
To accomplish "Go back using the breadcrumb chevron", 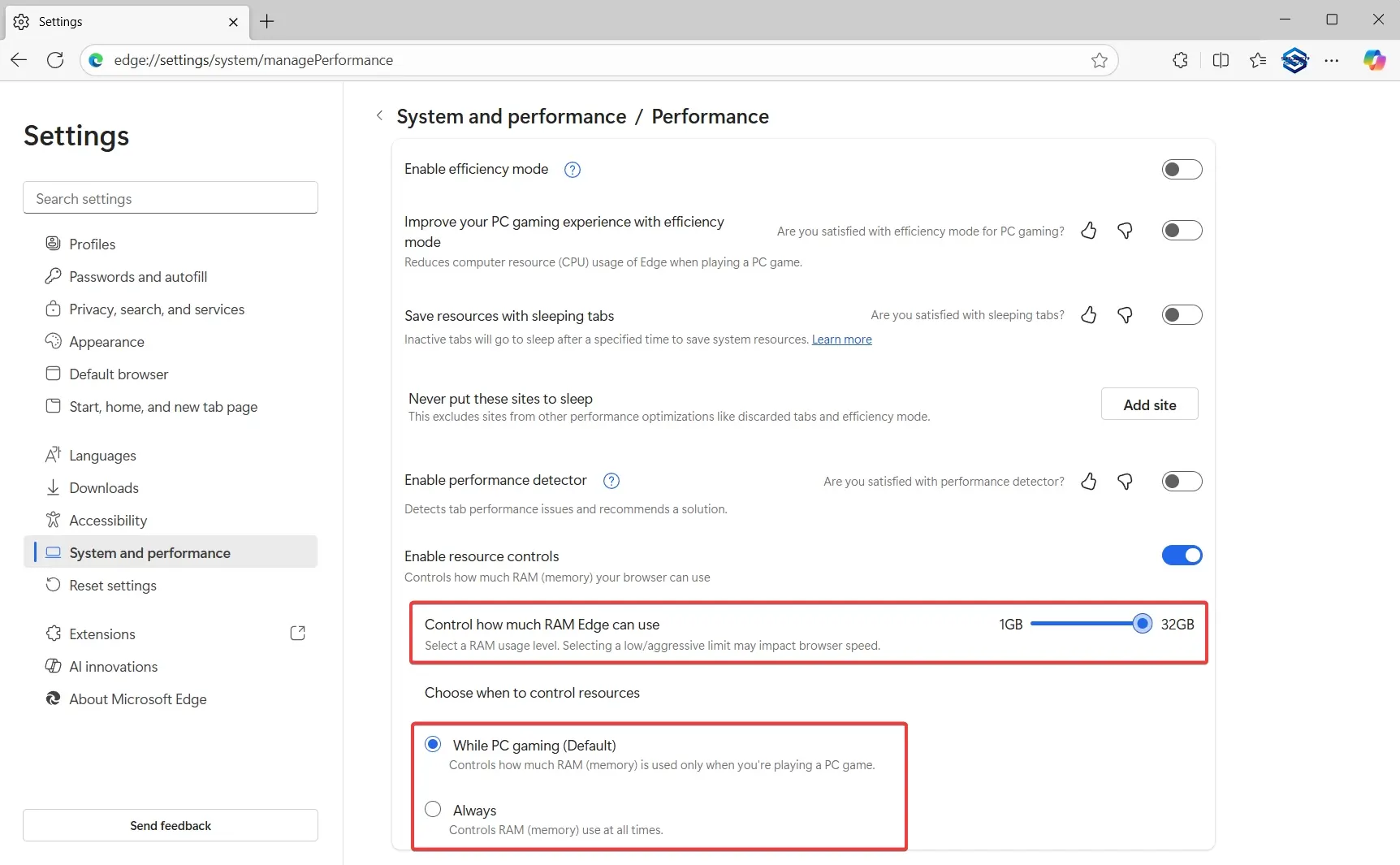I will [x=378, y=116].
